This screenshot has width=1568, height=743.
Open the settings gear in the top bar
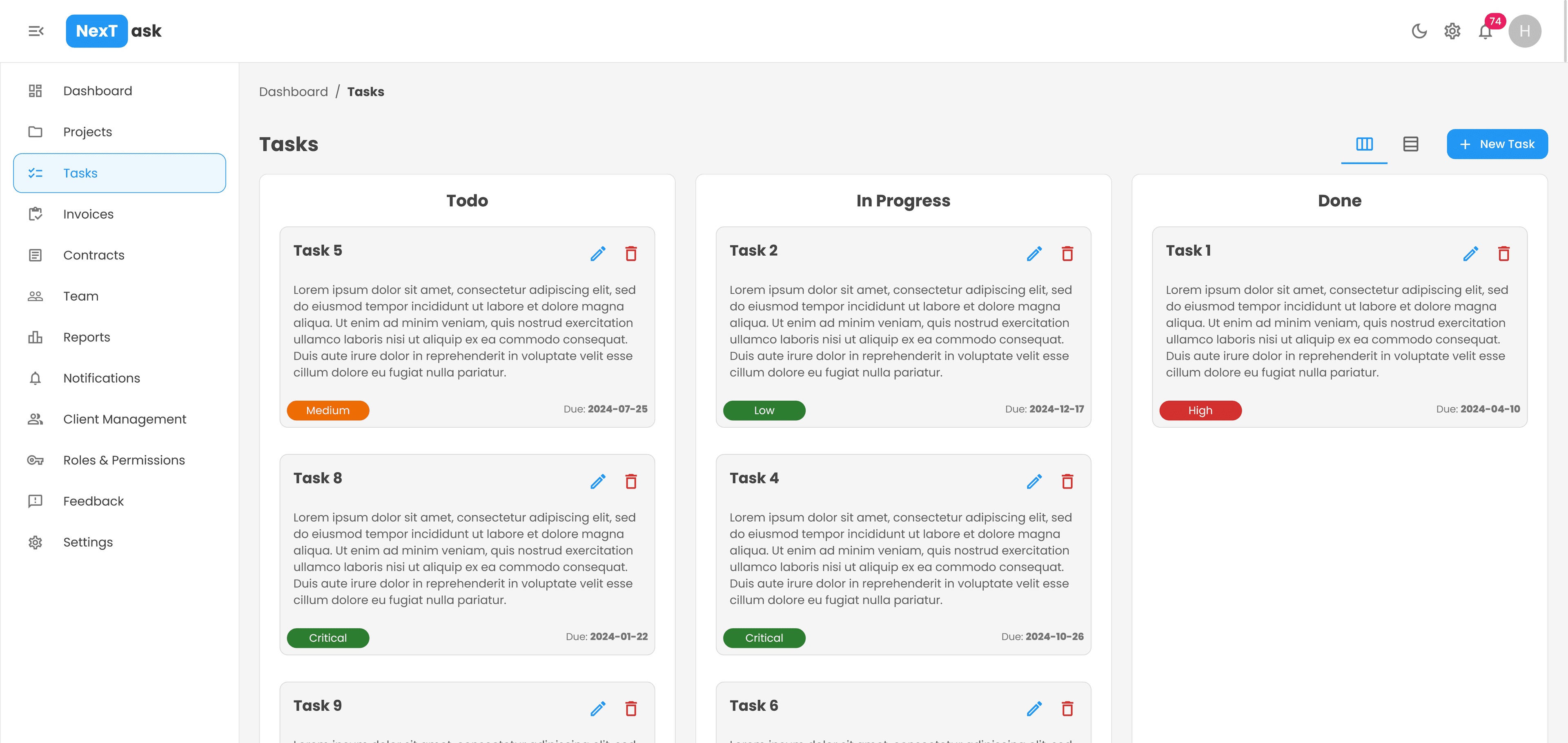[1452, 31]
